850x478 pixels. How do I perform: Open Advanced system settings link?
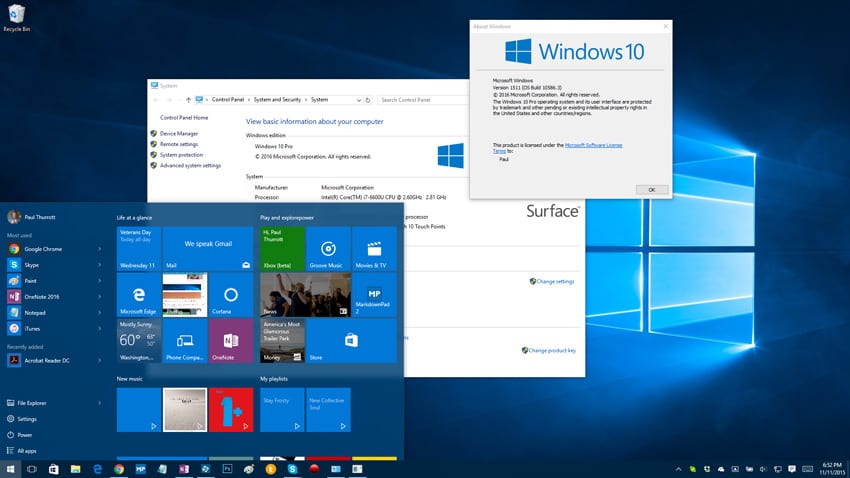coord(190,165)
